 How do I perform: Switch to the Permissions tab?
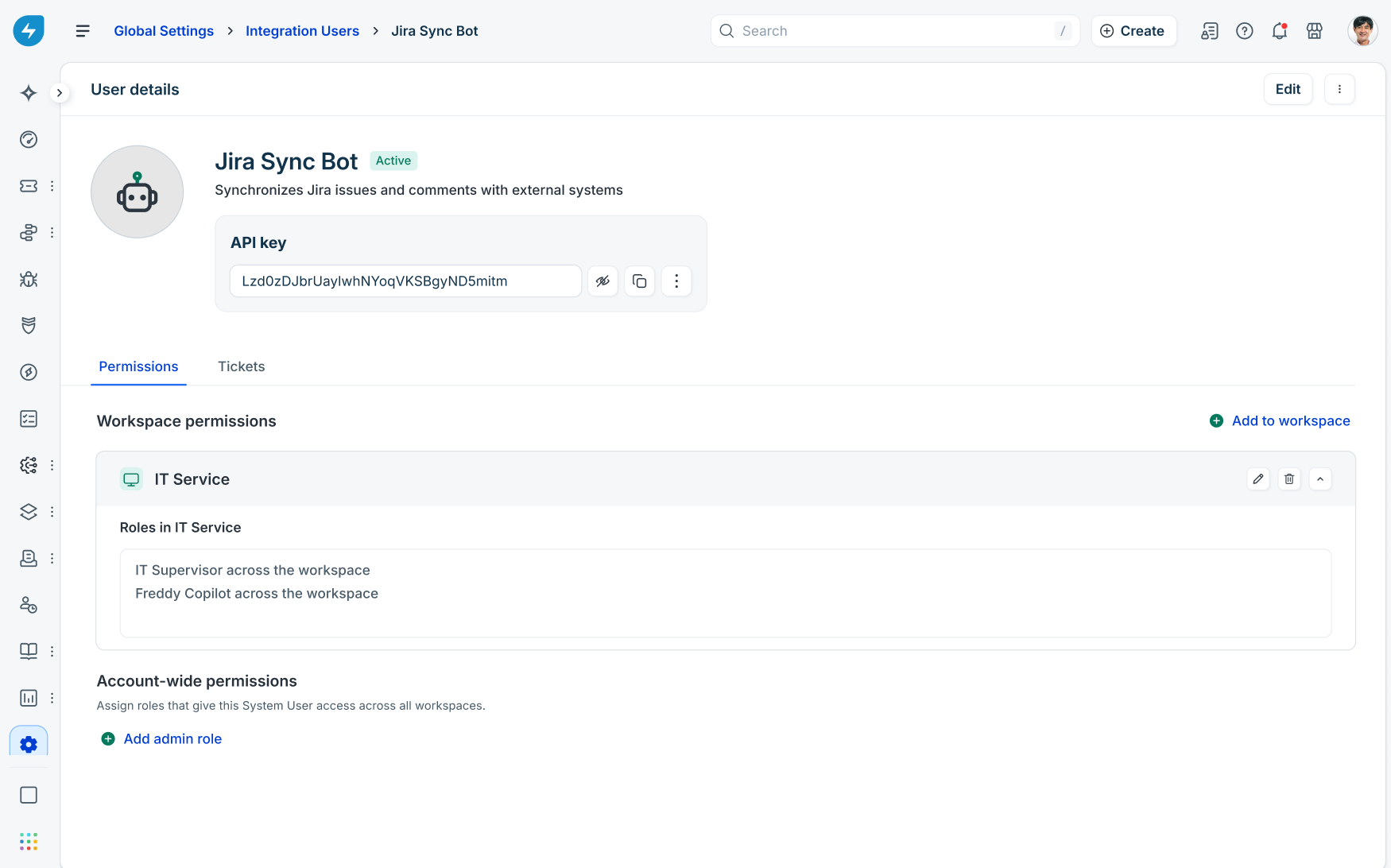click(x=138, y=366)
